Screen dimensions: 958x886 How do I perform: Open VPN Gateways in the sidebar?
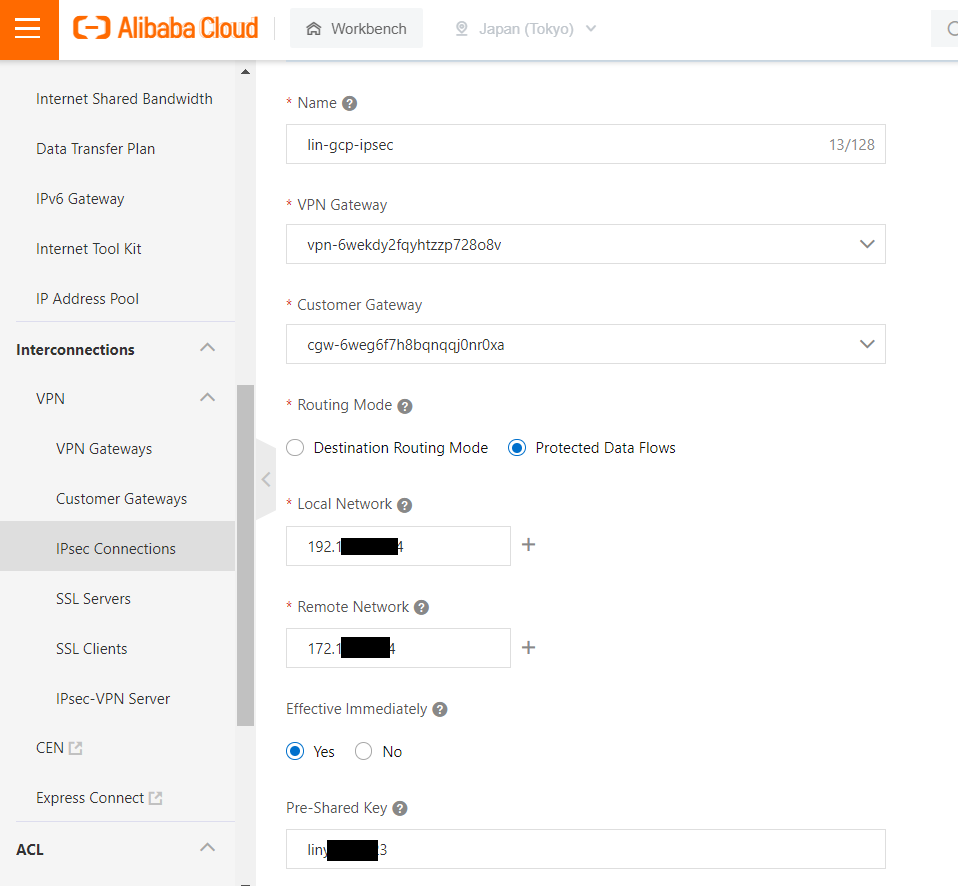point(104,449)
